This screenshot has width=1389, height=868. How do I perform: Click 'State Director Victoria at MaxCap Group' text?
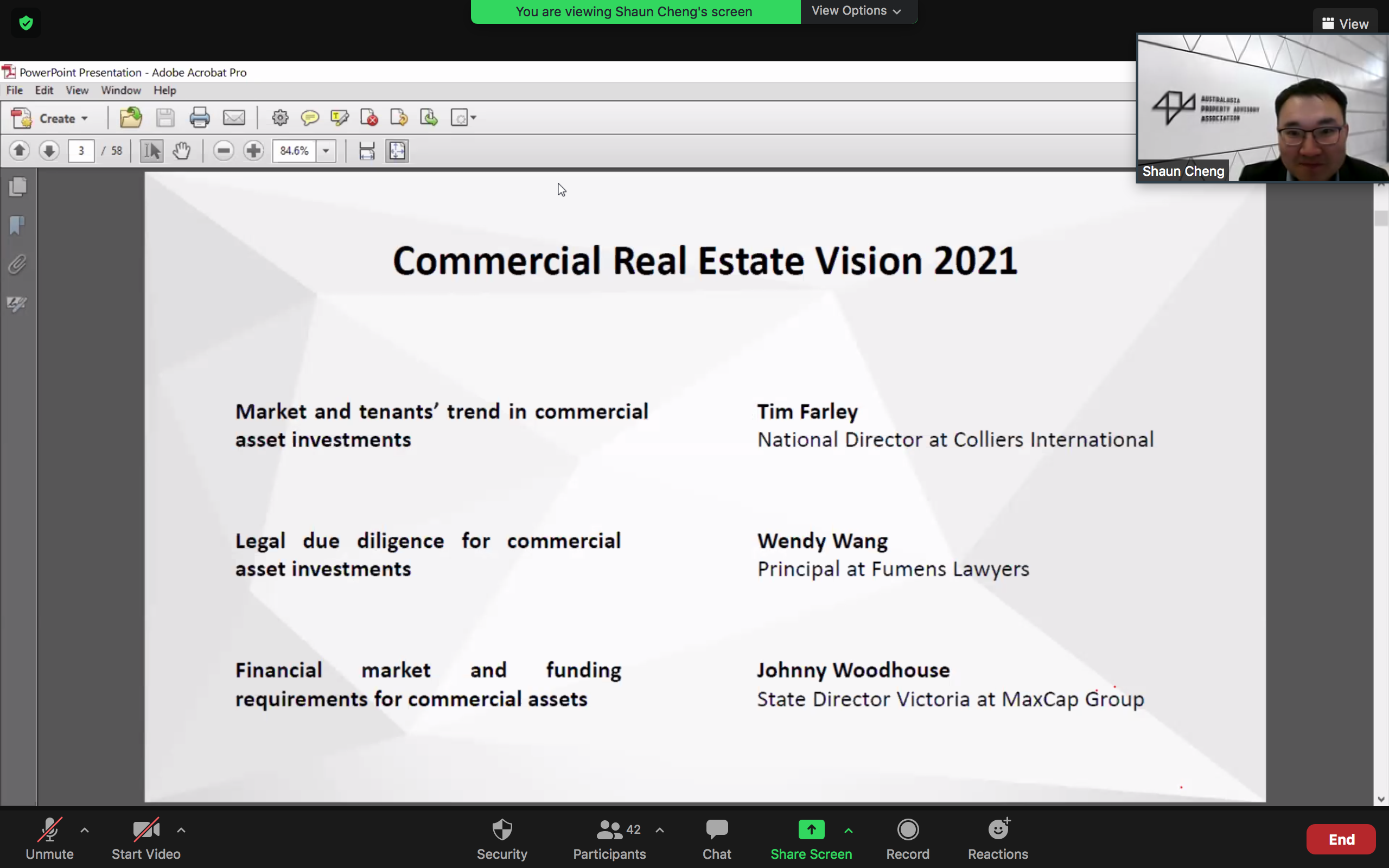click(x=951, y=699)
